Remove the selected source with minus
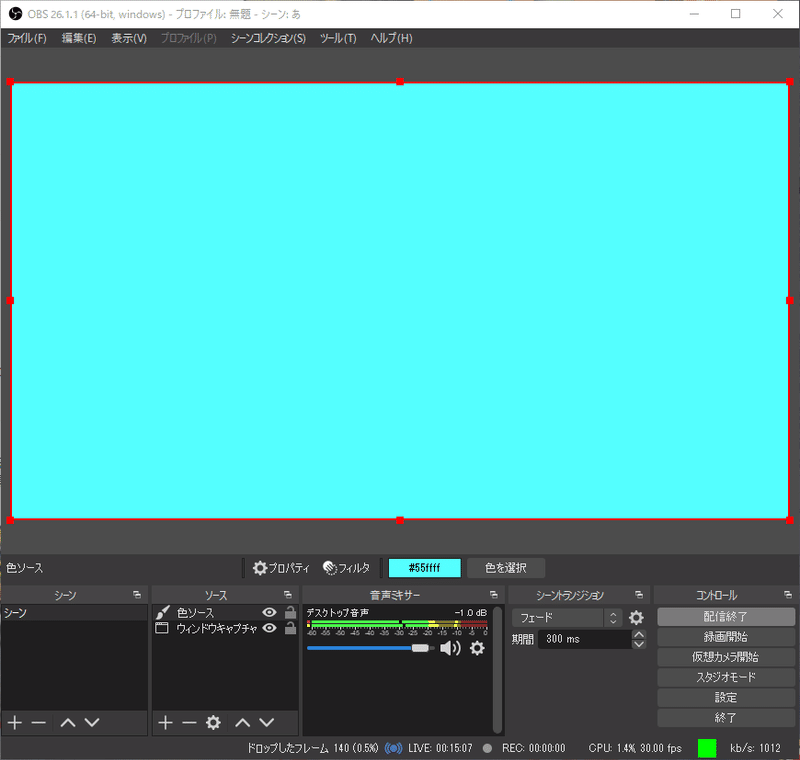Image resolution: width=800 pixels, height=760 pixels. pos(189,722)
